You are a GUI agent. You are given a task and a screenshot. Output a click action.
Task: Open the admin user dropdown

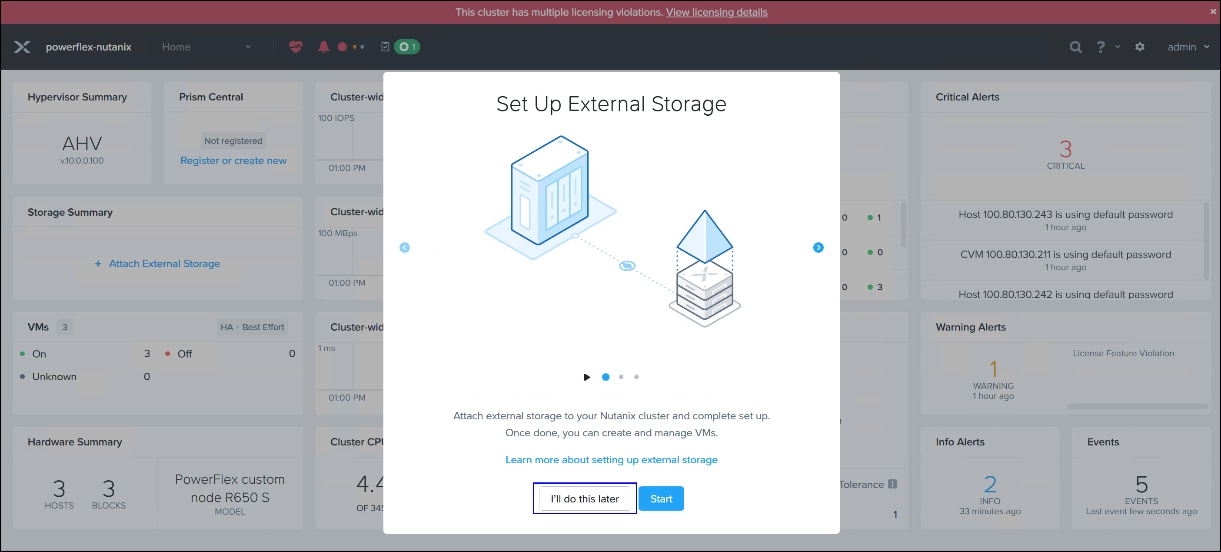tap(1187, 47)
